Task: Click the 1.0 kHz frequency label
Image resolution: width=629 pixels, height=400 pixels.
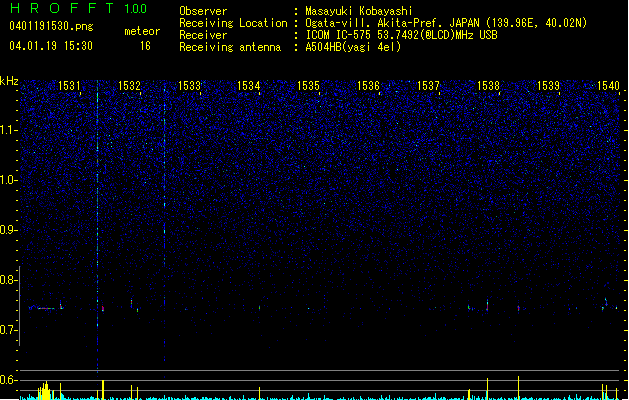Action: tap(9, 180)
